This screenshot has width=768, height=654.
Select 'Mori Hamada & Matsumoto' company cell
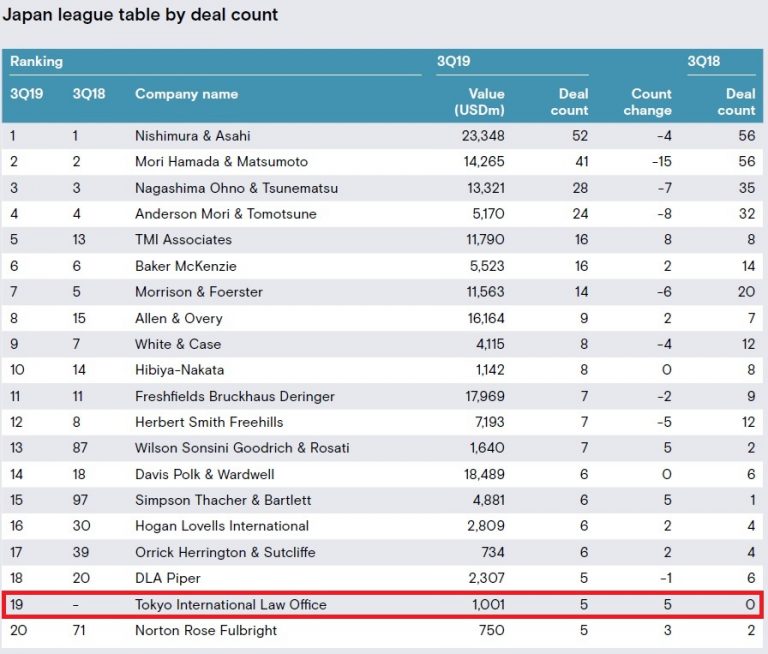pos(221,162)
